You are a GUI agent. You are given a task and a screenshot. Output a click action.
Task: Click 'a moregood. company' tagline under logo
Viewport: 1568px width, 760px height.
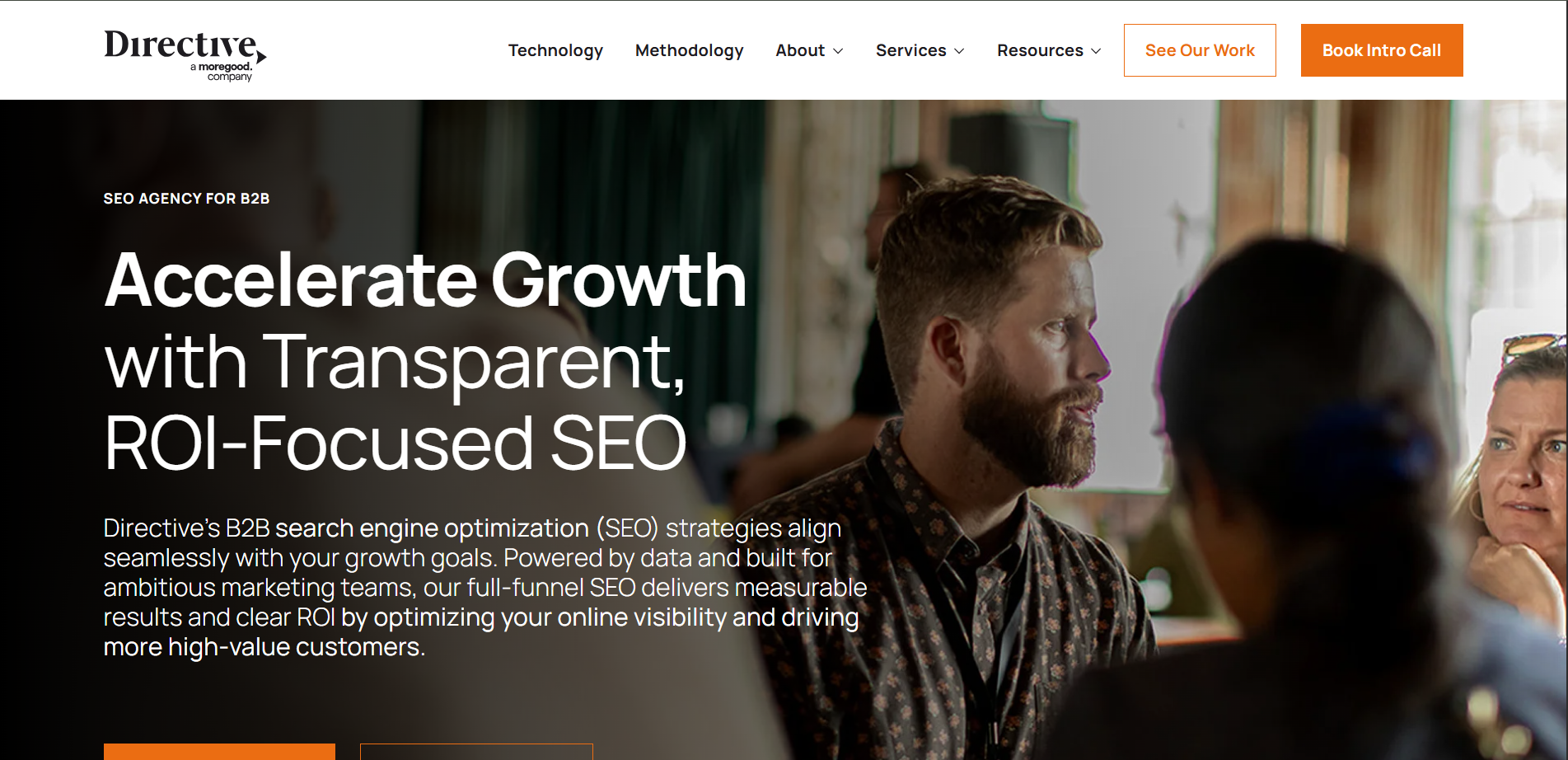(x=222, y=72)
